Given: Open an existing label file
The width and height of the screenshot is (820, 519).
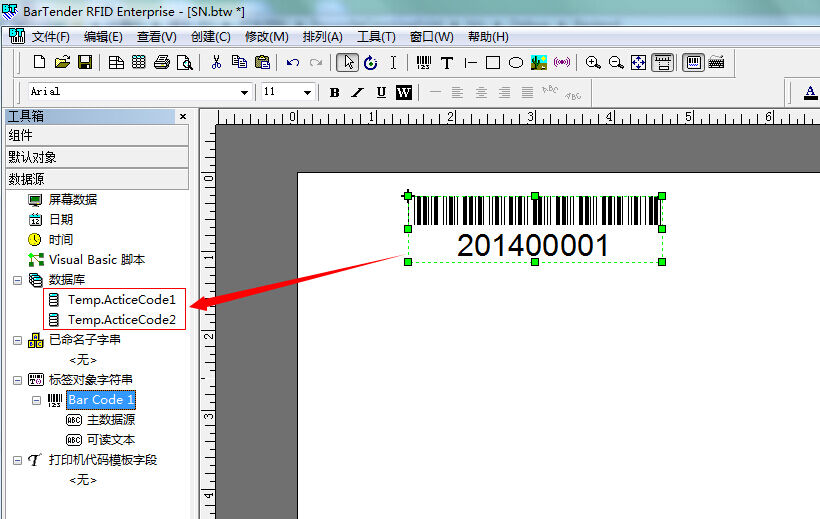Looking at the screenshot, I should pos(62,62).
